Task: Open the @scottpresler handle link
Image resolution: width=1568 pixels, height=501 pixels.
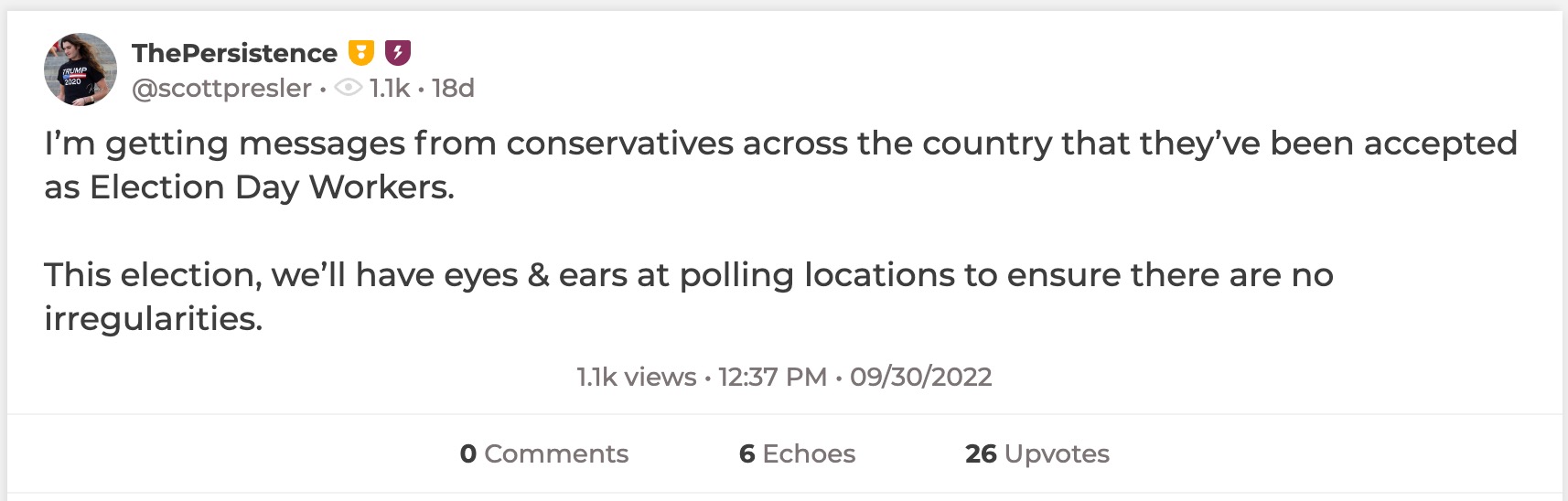Action: point(221,88)
